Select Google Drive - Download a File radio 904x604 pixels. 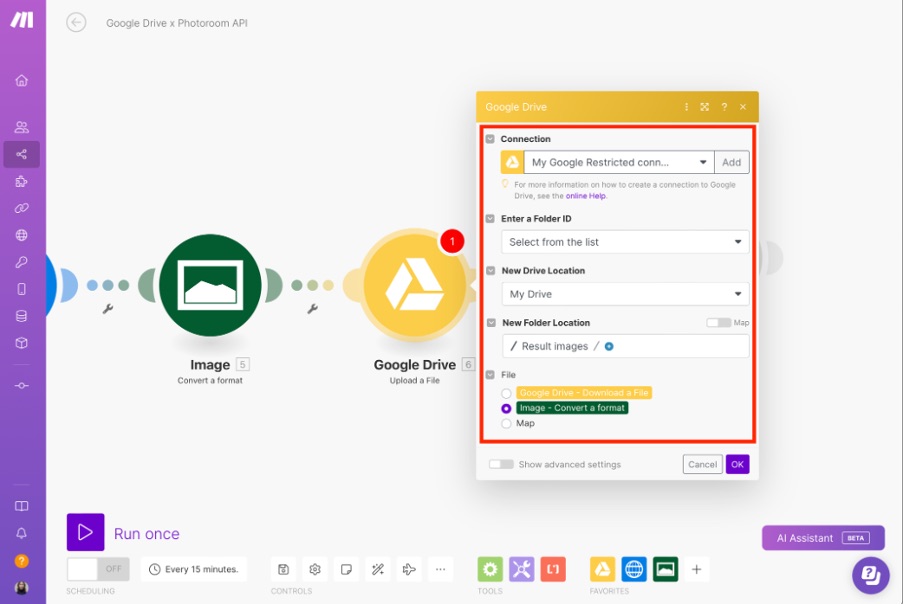pos(507,393)
